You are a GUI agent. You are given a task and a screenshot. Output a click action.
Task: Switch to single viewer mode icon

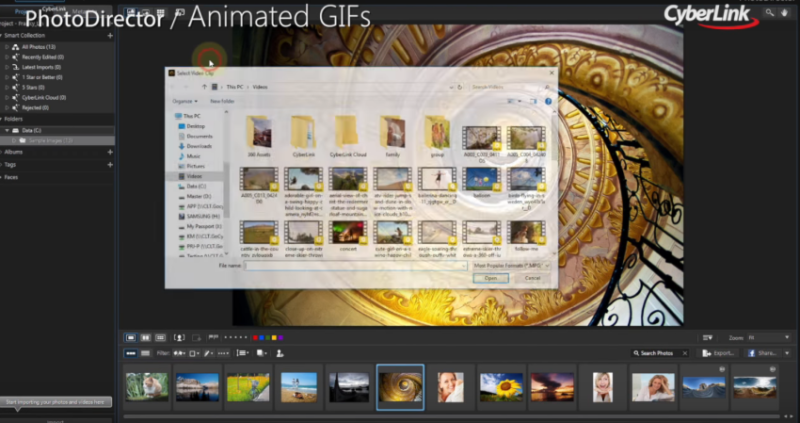pyautogui.click(x=131, y=338)
